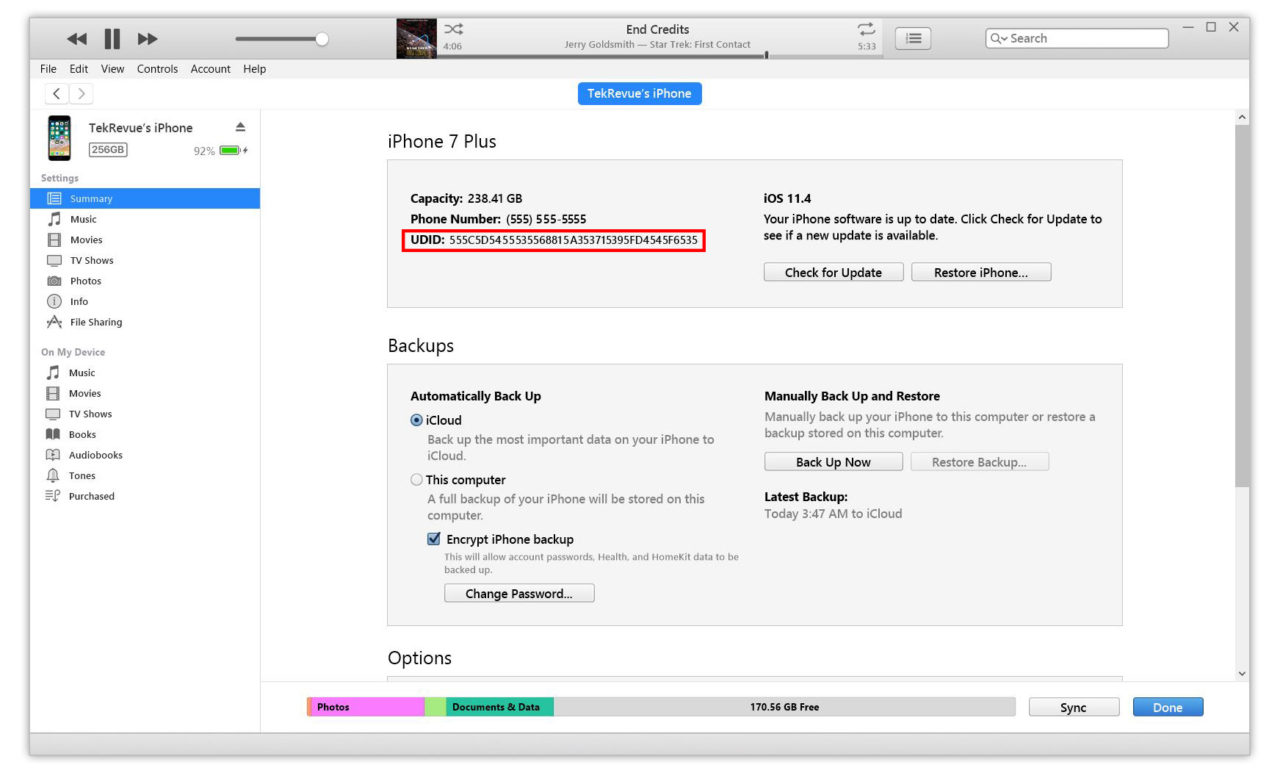The width and height of the screenshot is (1280, 773).
Task: Go forward with the right chevron
Action: tap(81, 93)
